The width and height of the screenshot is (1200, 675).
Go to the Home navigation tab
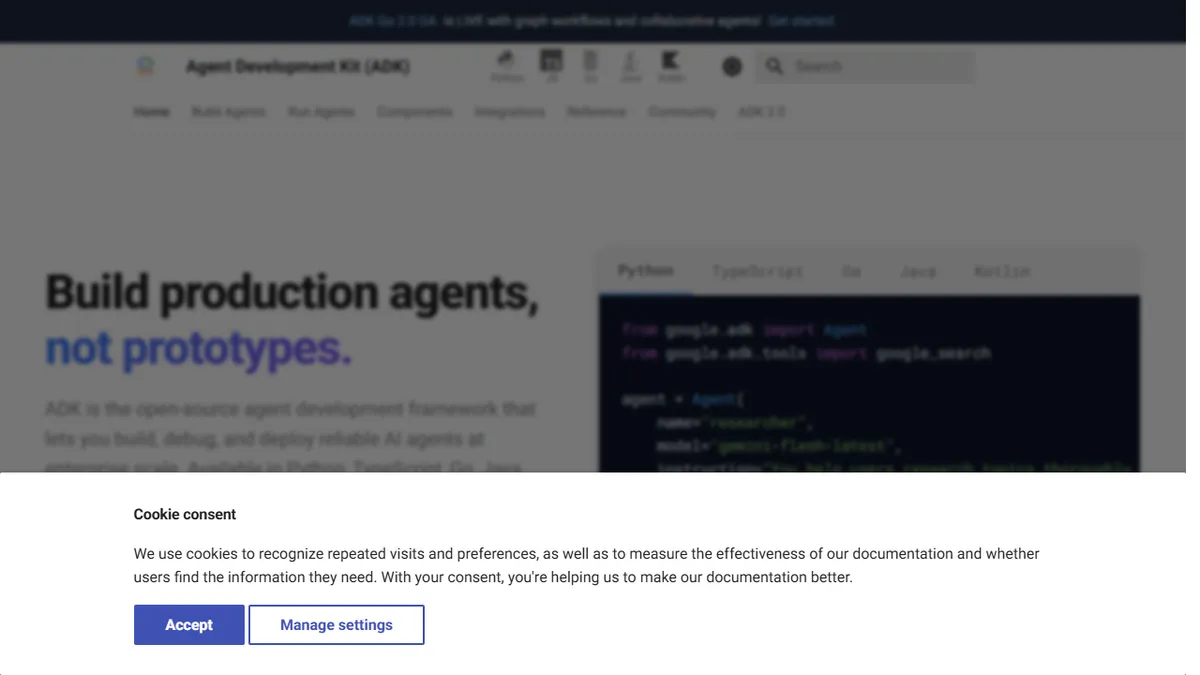[x=152, y=112]
